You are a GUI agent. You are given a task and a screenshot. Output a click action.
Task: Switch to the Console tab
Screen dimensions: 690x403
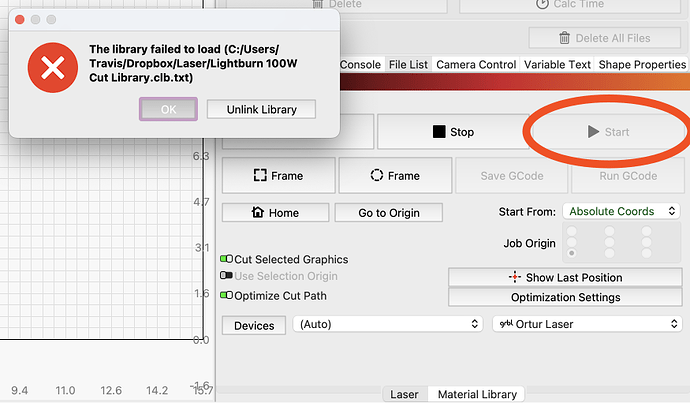[360, 65]
